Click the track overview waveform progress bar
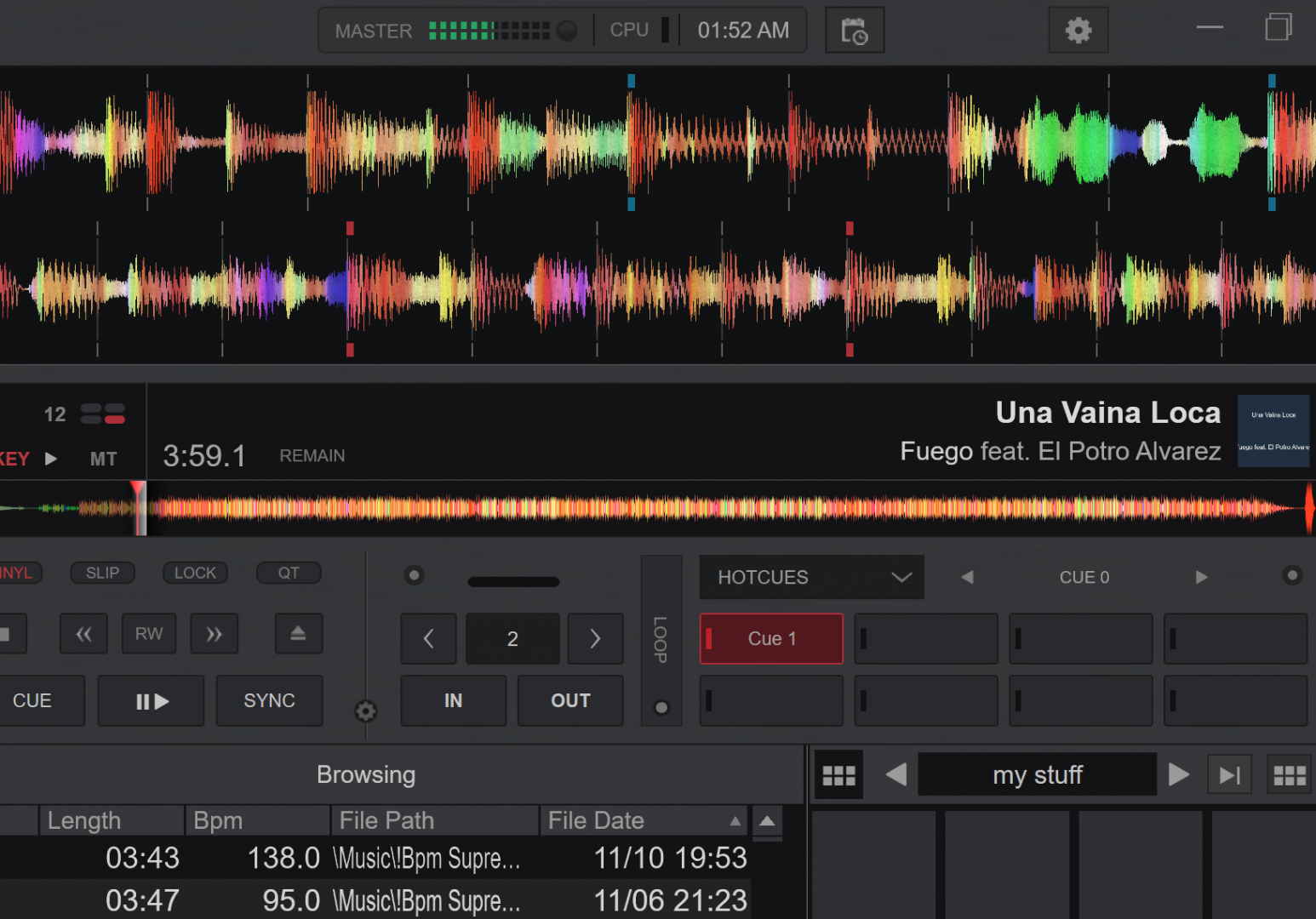 pyautogui.click(x=658, y=509)
